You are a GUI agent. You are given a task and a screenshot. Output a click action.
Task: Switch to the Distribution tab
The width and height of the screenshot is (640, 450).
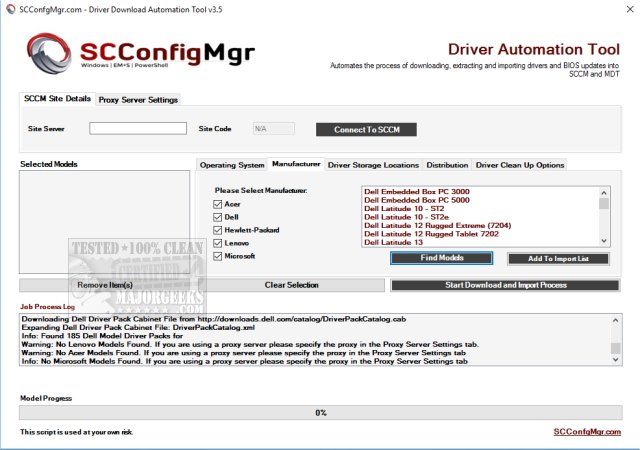[x=447, y=165]
